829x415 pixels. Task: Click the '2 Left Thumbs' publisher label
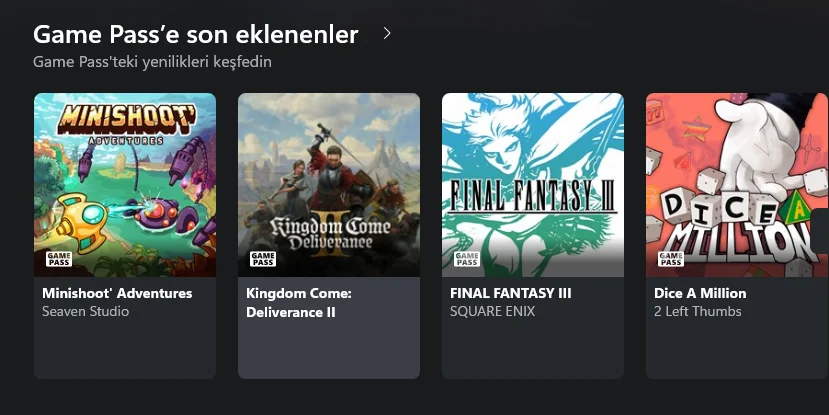(697, 311)
